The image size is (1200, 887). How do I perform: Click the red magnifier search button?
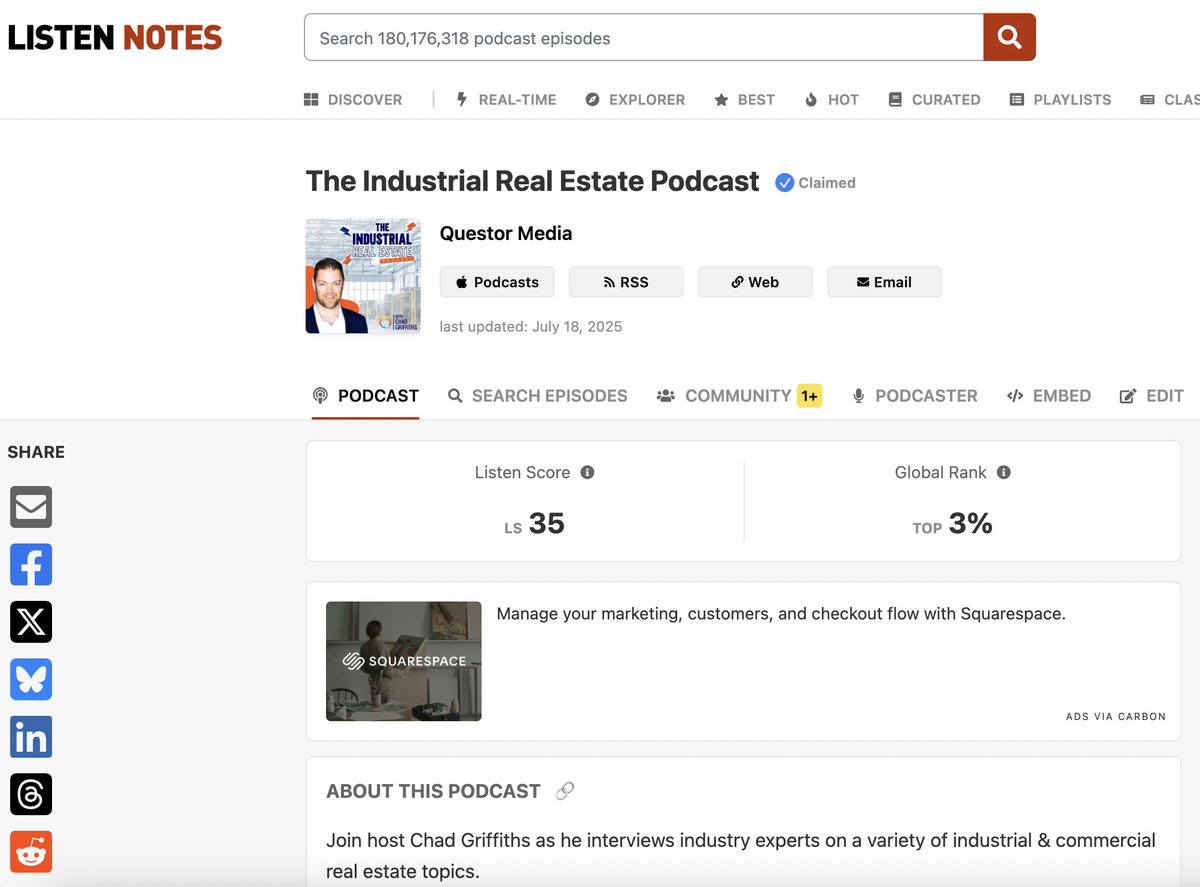[1009, 38]
